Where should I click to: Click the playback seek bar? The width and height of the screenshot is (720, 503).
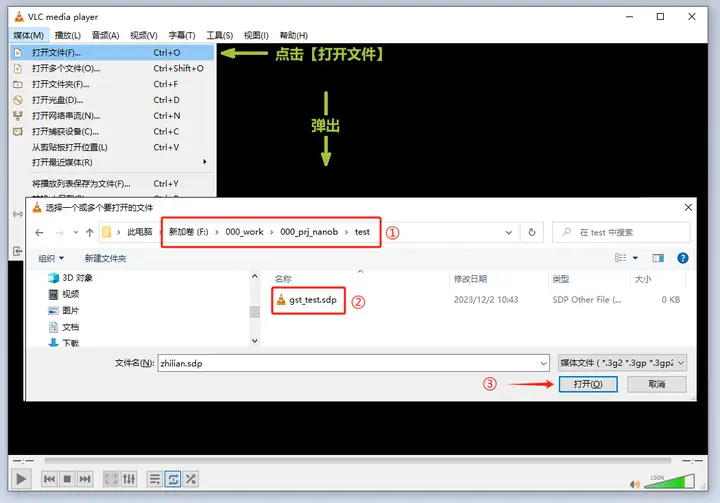(x=357, y=460)
